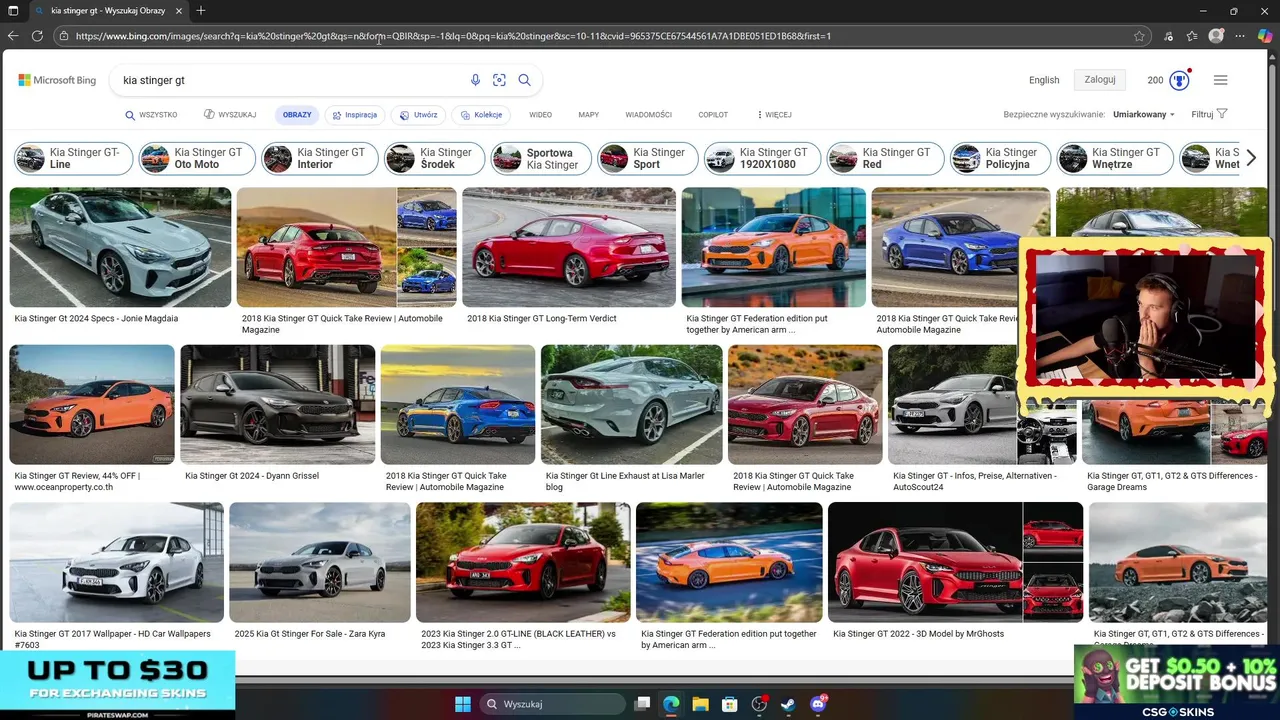
Task: Click the read aloud music note icon
Action: point(1169,36)
